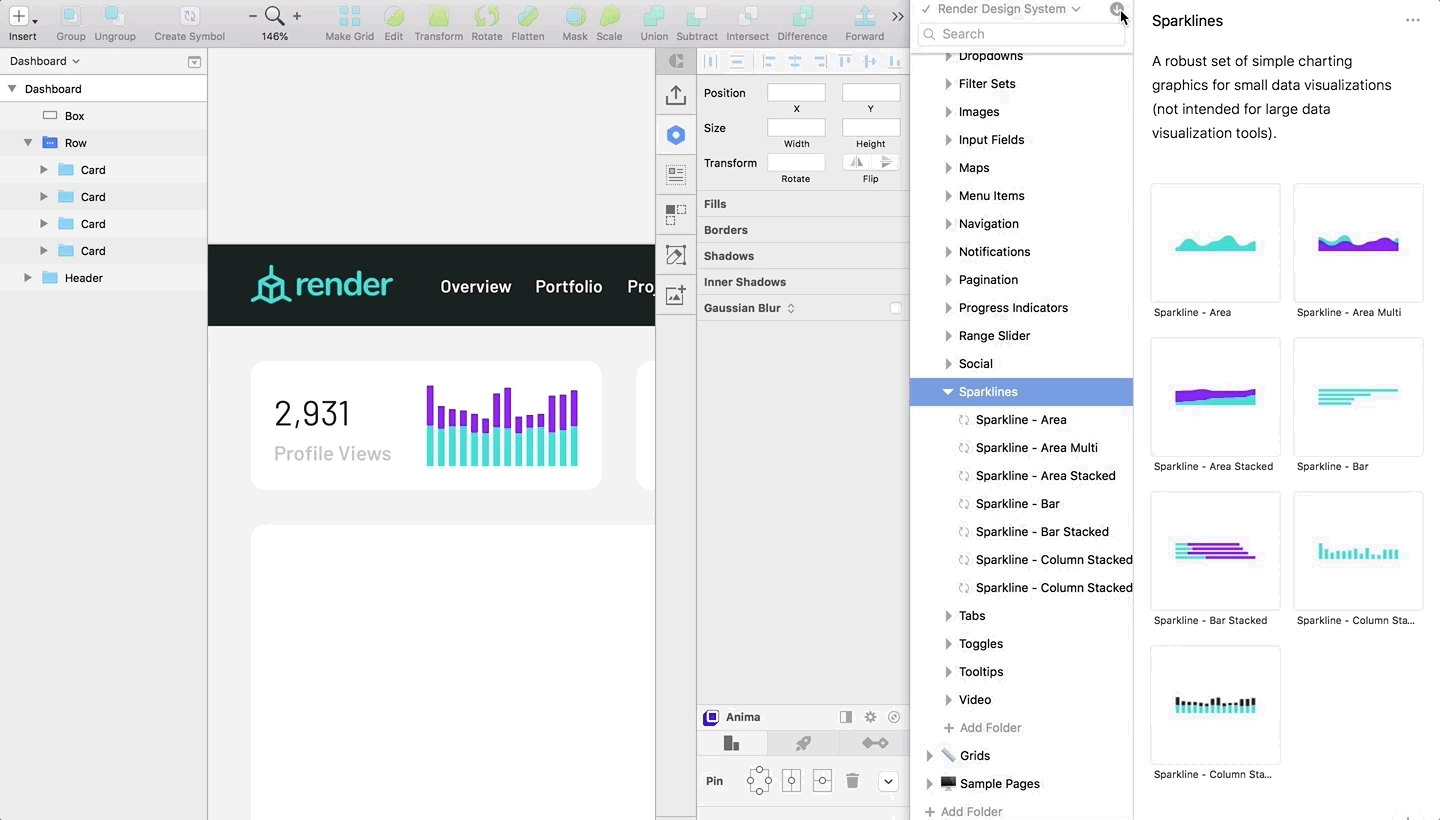Toggle the Anima four-sided pin control
Screen dimensions: 1440x820
tap(759, 781)
